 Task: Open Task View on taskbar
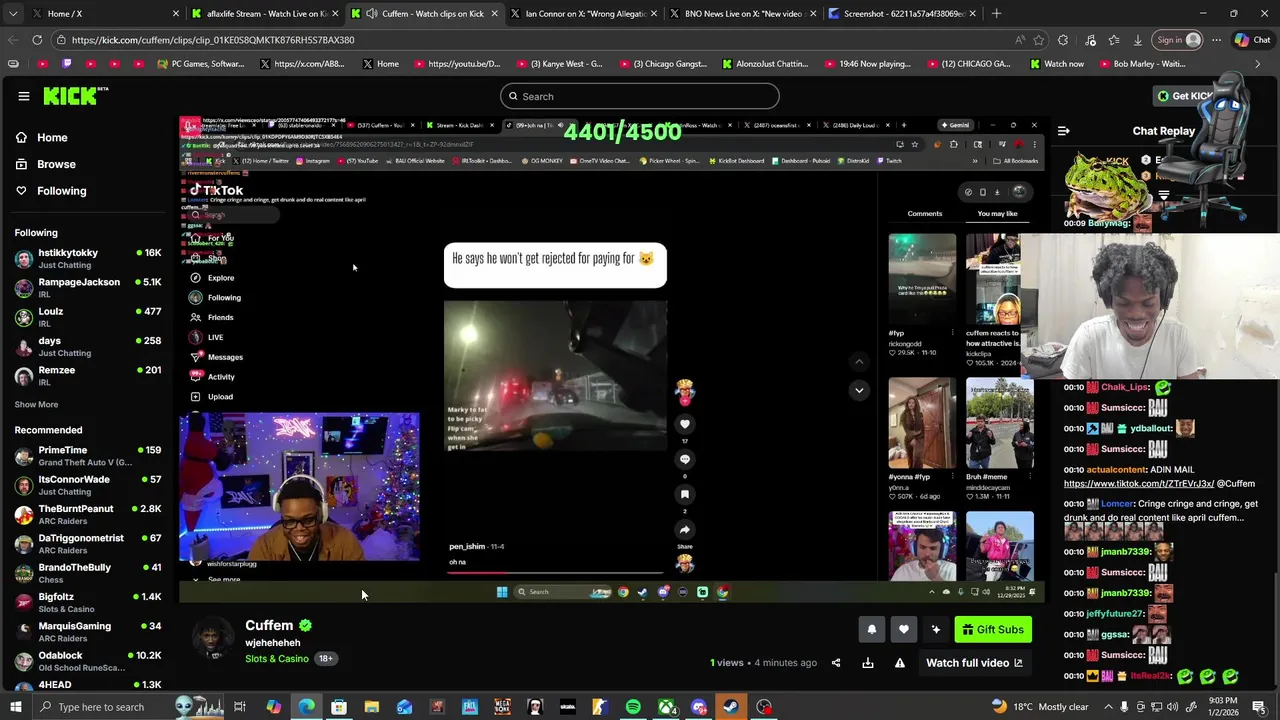pos(240,707)
